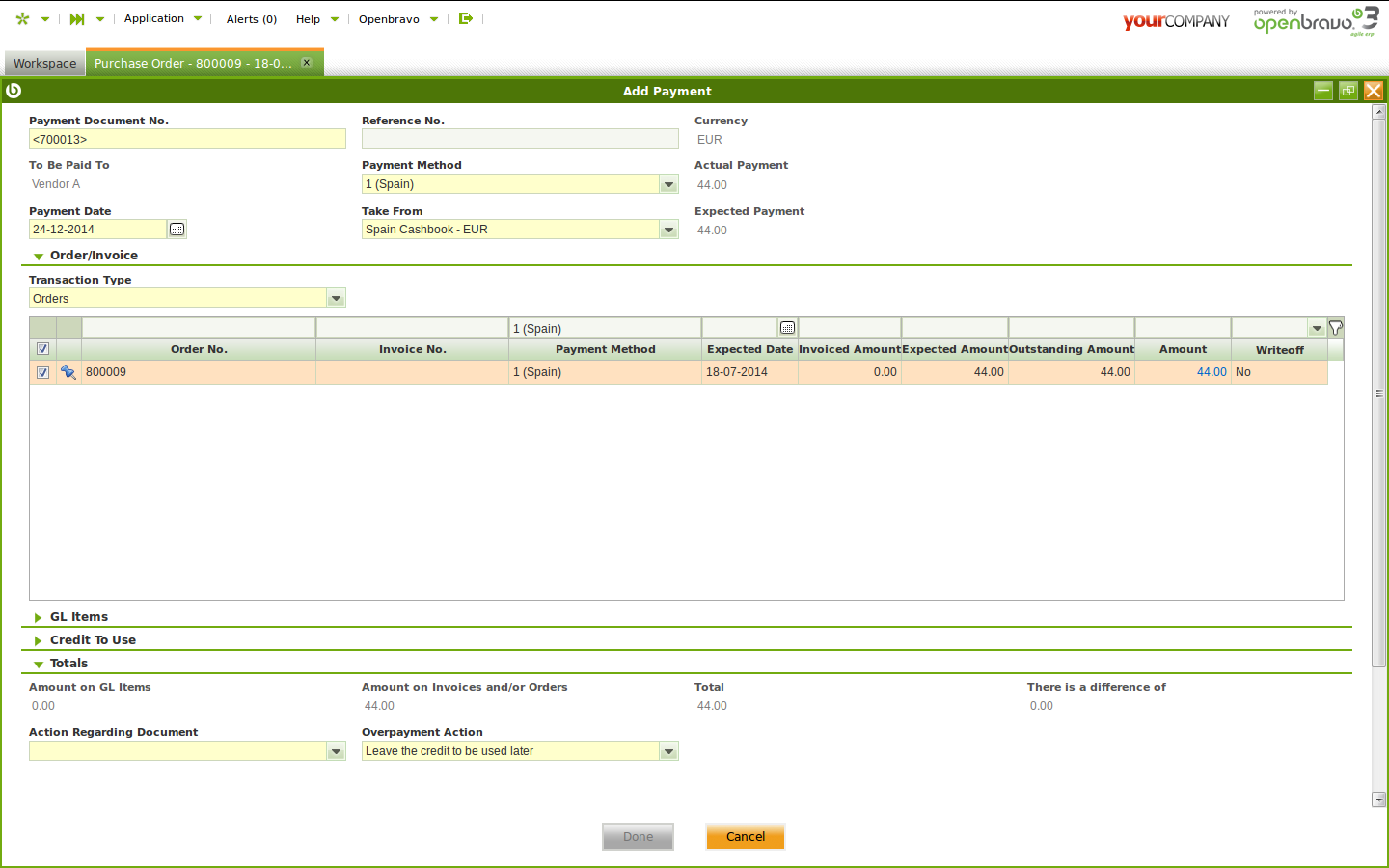Screen dimensions: 1389x868
Task: Expand the GL Items section
Action: click(x=78, y=617)
